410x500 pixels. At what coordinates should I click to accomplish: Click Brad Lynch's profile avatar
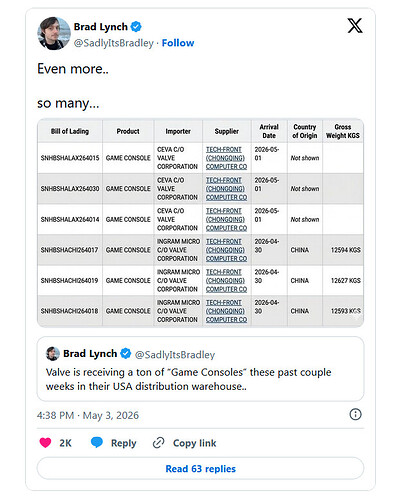point(54,33)
